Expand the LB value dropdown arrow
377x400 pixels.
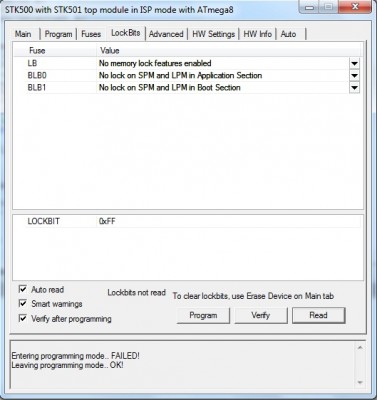pyautogui.click(x=354, y=63)
